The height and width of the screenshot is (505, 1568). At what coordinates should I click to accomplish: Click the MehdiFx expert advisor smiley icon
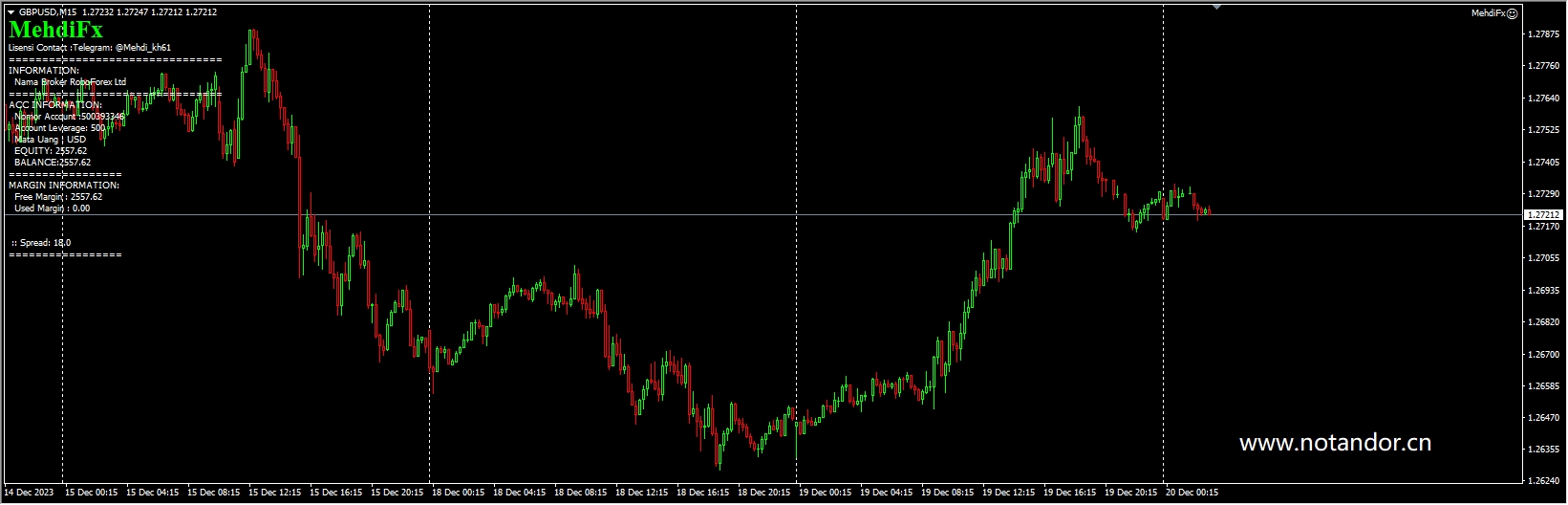(1512, 13)
